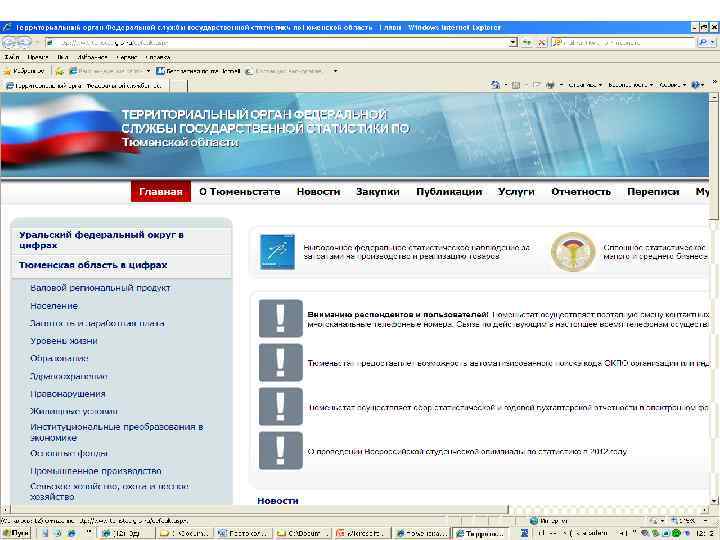Click exclamation icon beside OKPO code notice
This screenshot has width=720, height=540.
281,363
